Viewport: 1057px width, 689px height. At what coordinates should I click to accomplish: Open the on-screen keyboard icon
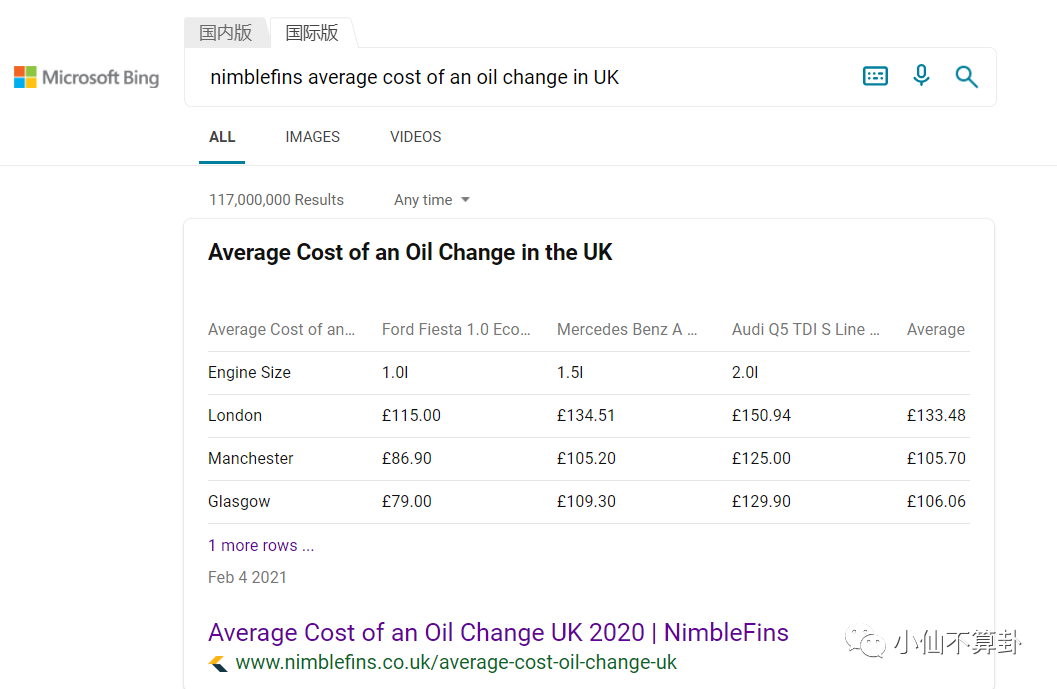(x=875, y=76)
